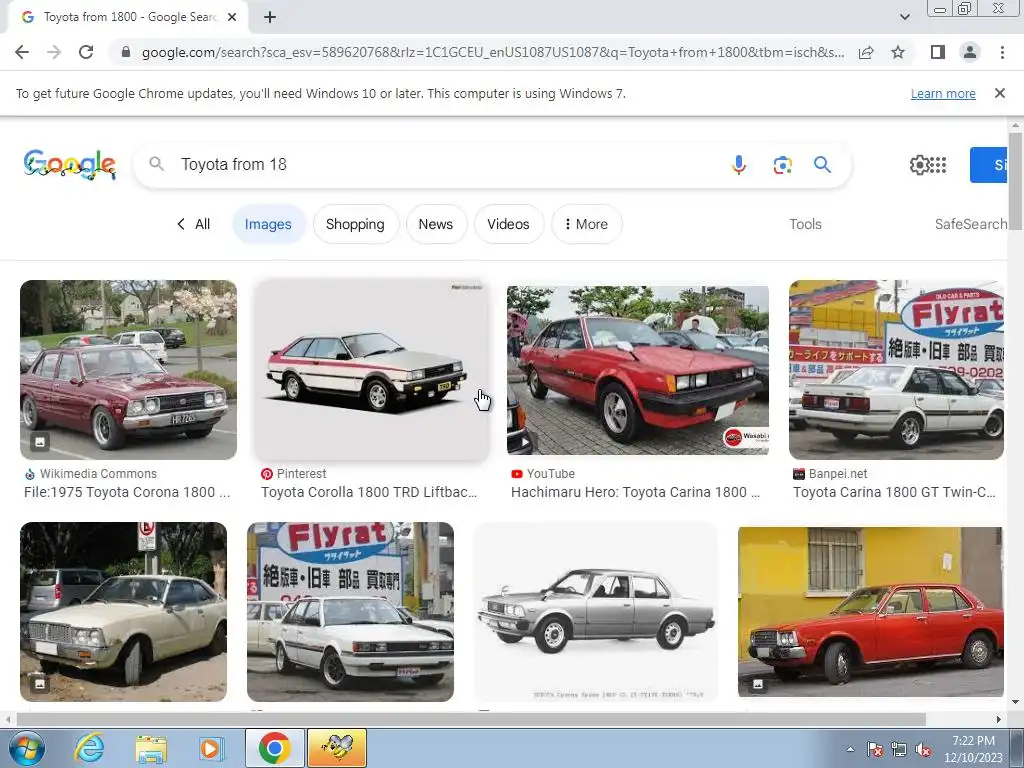This screenshot has width=1024, height=768.
Task: Open the taskbar clock and date
Action: 973,749
